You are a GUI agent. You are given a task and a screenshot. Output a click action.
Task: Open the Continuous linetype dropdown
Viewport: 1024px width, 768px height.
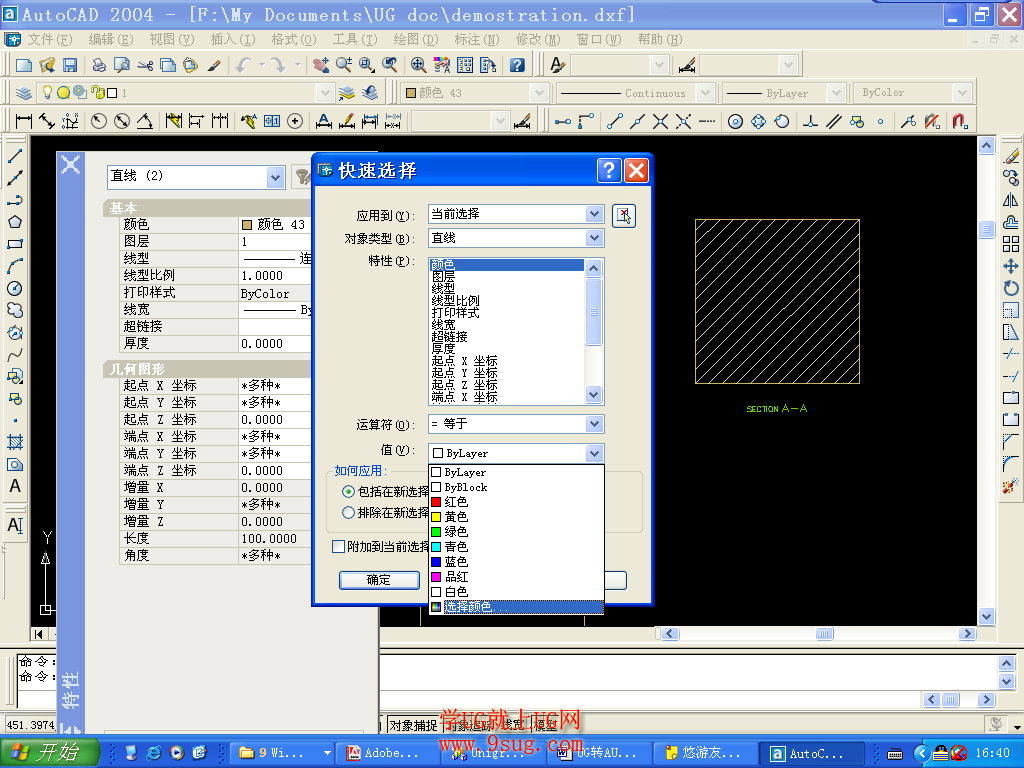point(705,93)
